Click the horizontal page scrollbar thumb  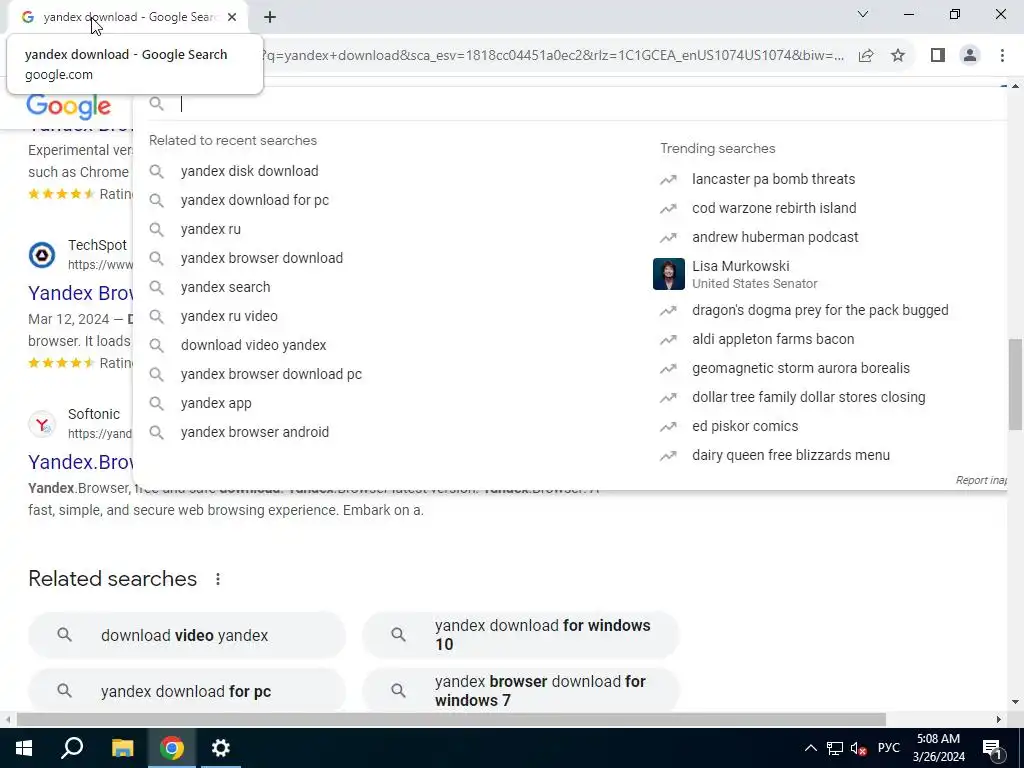451,720
